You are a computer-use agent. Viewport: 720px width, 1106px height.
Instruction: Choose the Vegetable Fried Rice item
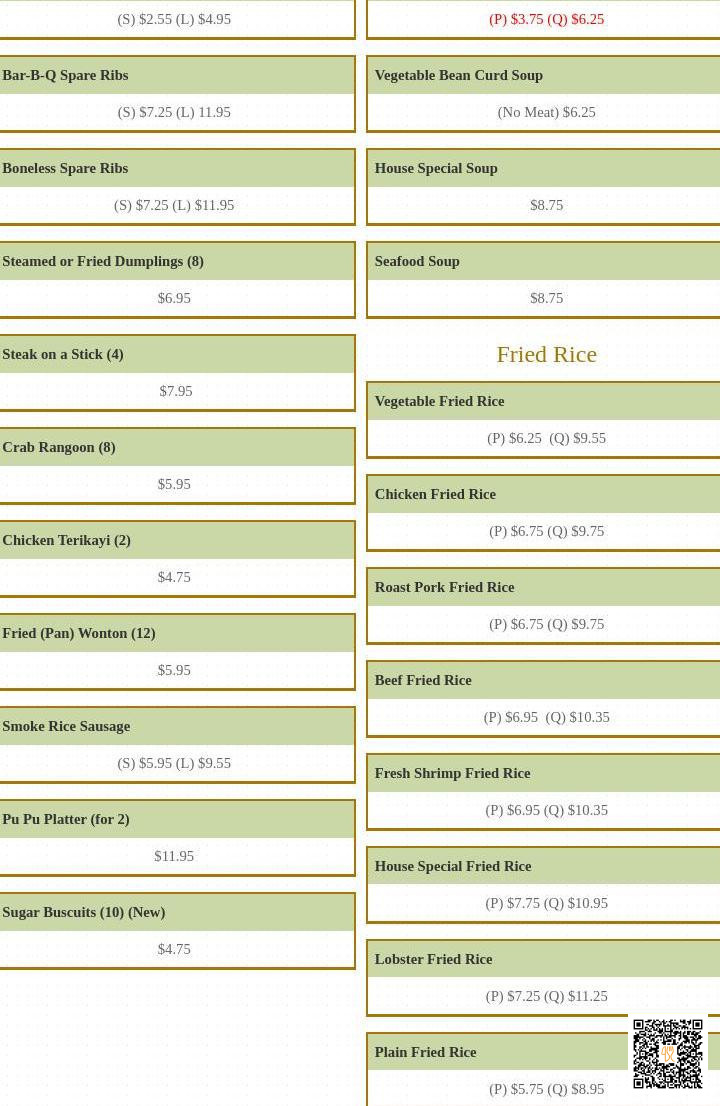coord(439,402)
